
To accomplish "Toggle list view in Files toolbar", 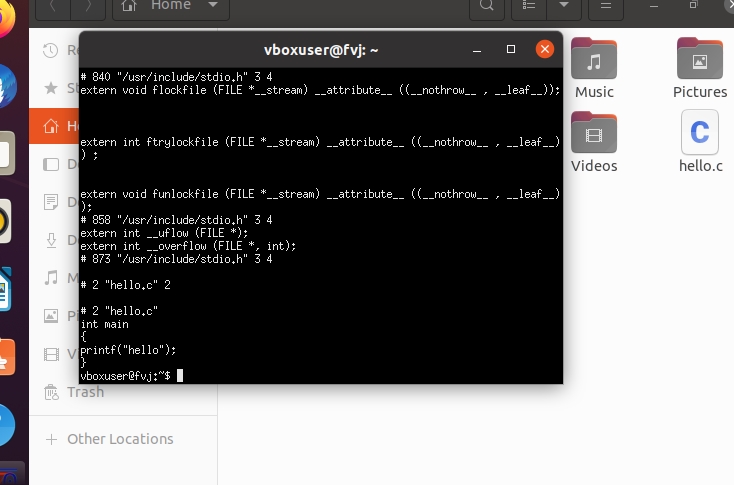I will [529, 7].
